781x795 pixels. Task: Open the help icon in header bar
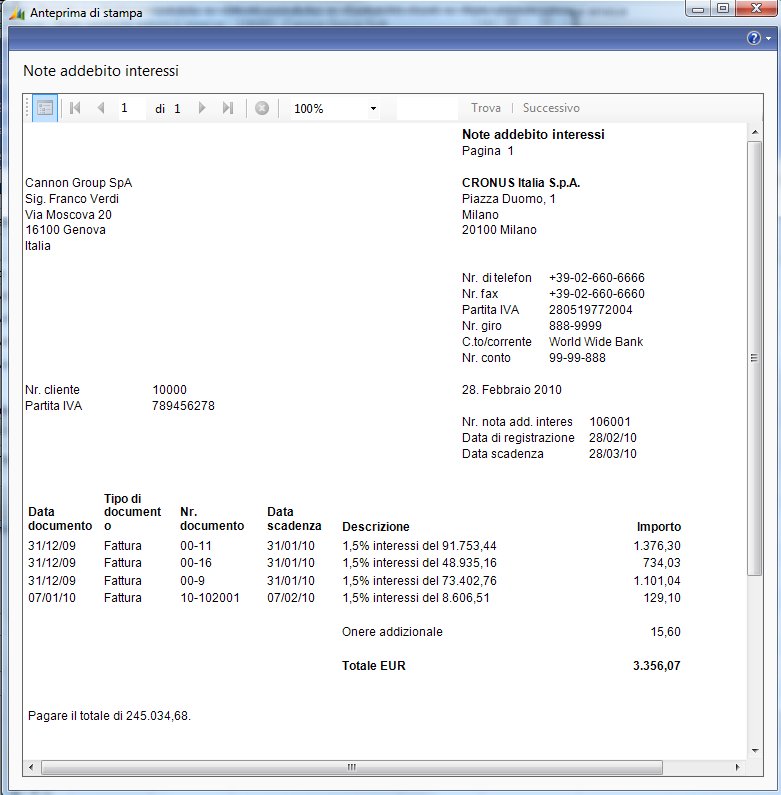tap(754, 38)
